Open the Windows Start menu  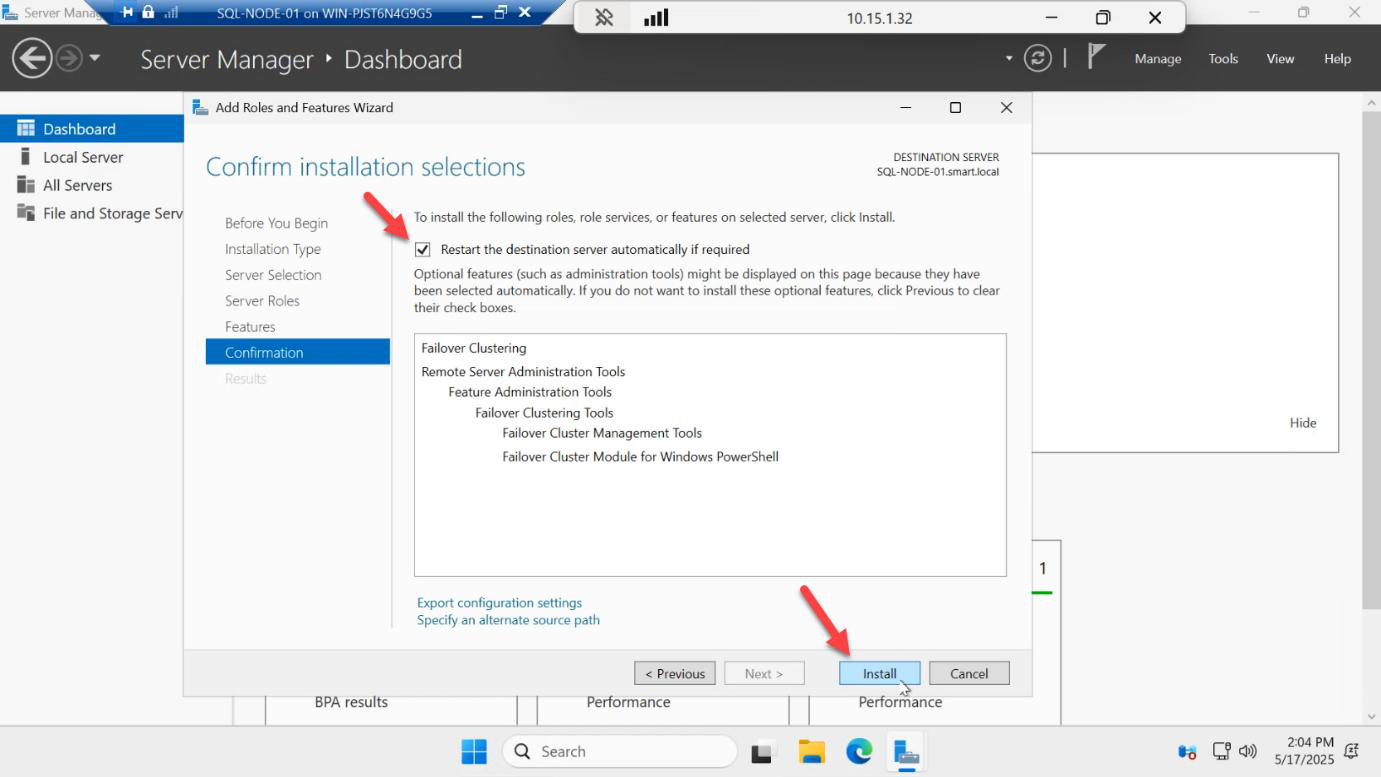coord(474,751)
